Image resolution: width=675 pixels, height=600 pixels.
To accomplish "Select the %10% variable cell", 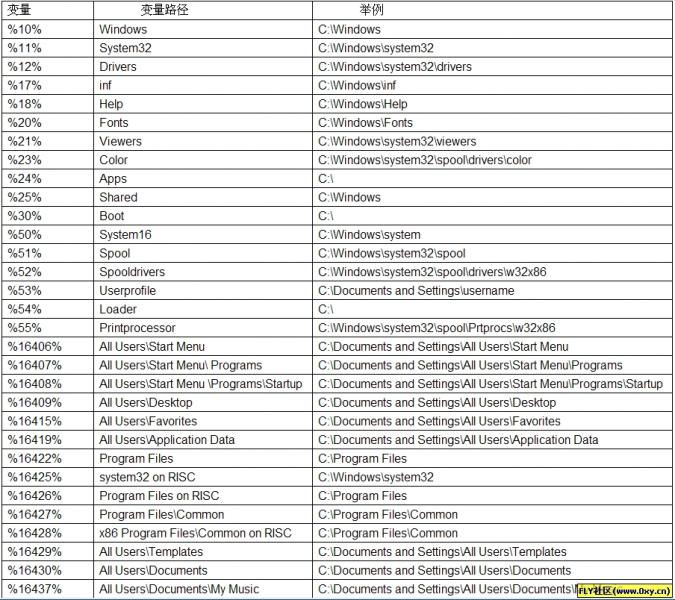I will [x=47, y=29].
